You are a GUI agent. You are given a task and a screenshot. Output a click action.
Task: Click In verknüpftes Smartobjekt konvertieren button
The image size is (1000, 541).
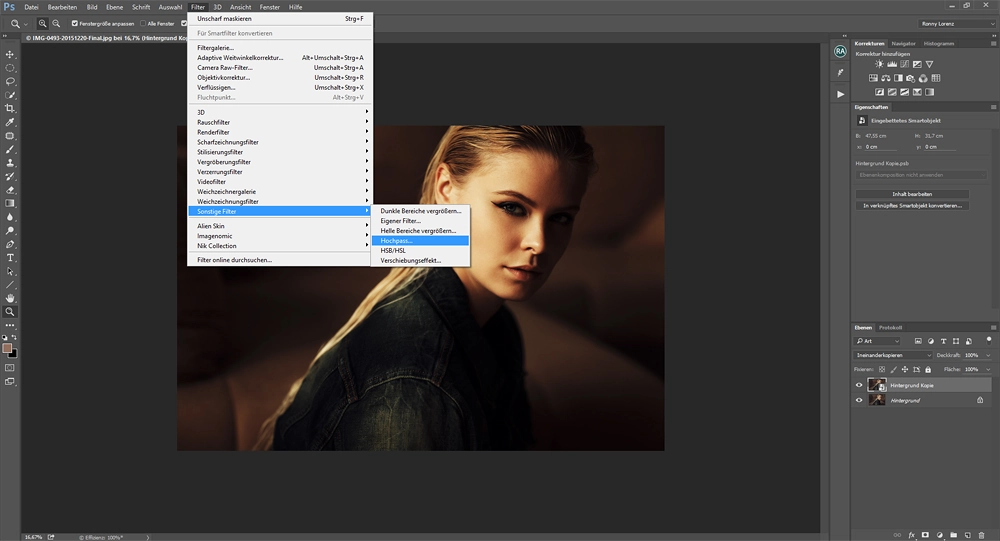(912, 205)
